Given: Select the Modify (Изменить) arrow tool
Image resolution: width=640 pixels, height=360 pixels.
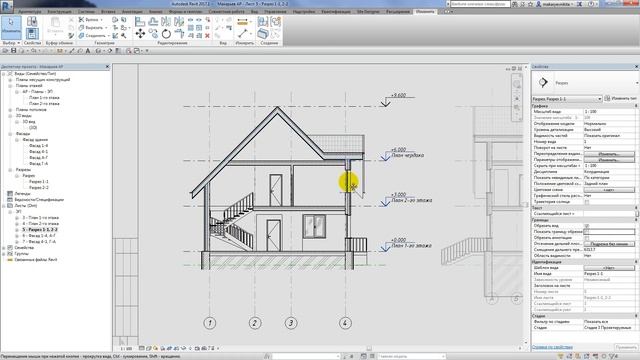Looking at the screenshot, I should click(x=11, y=27).
